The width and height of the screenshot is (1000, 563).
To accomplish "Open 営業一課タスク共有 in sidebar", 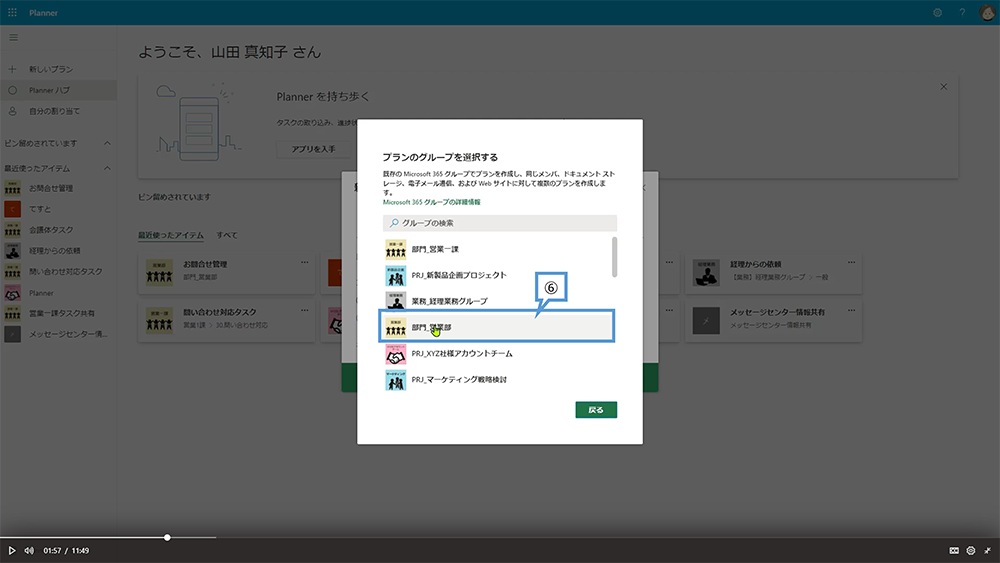I will tap(58, 313).
